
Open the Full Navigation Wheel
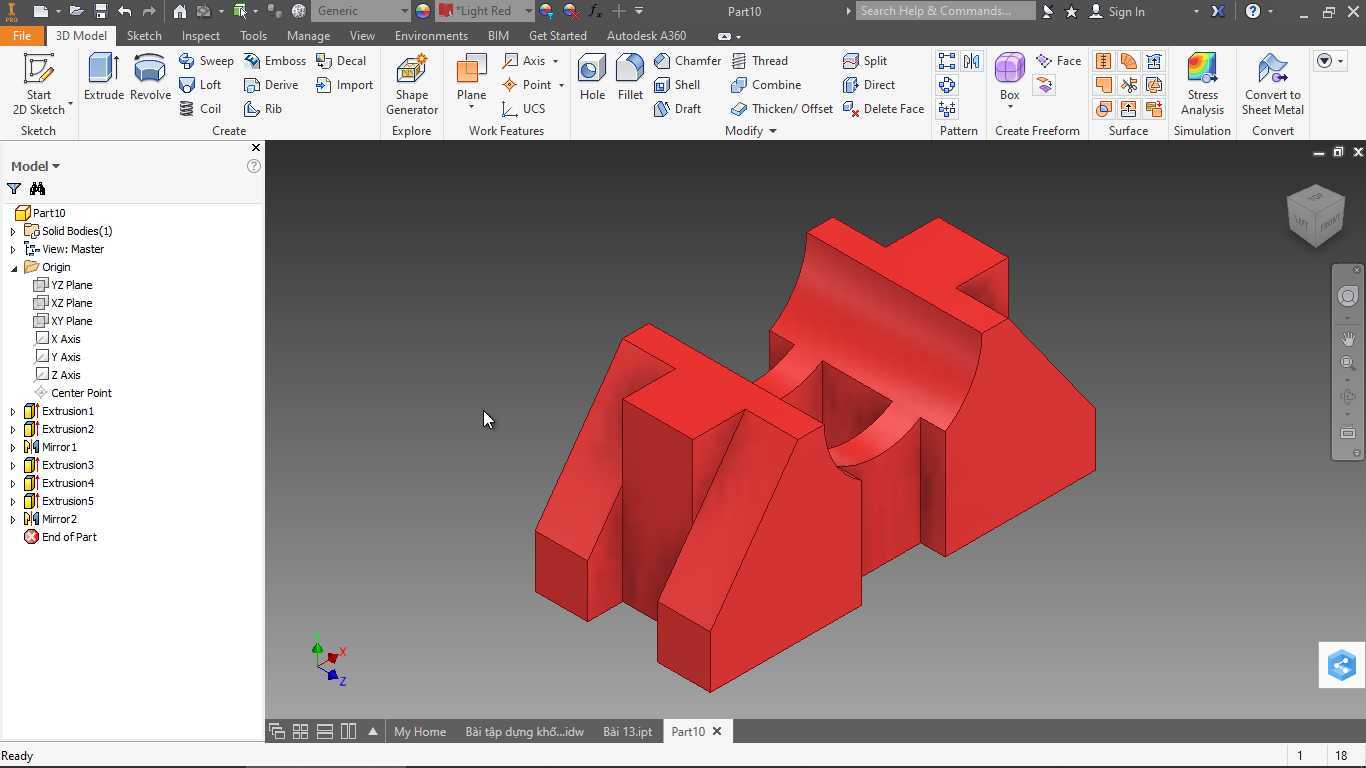click(x=1348, y=296)
